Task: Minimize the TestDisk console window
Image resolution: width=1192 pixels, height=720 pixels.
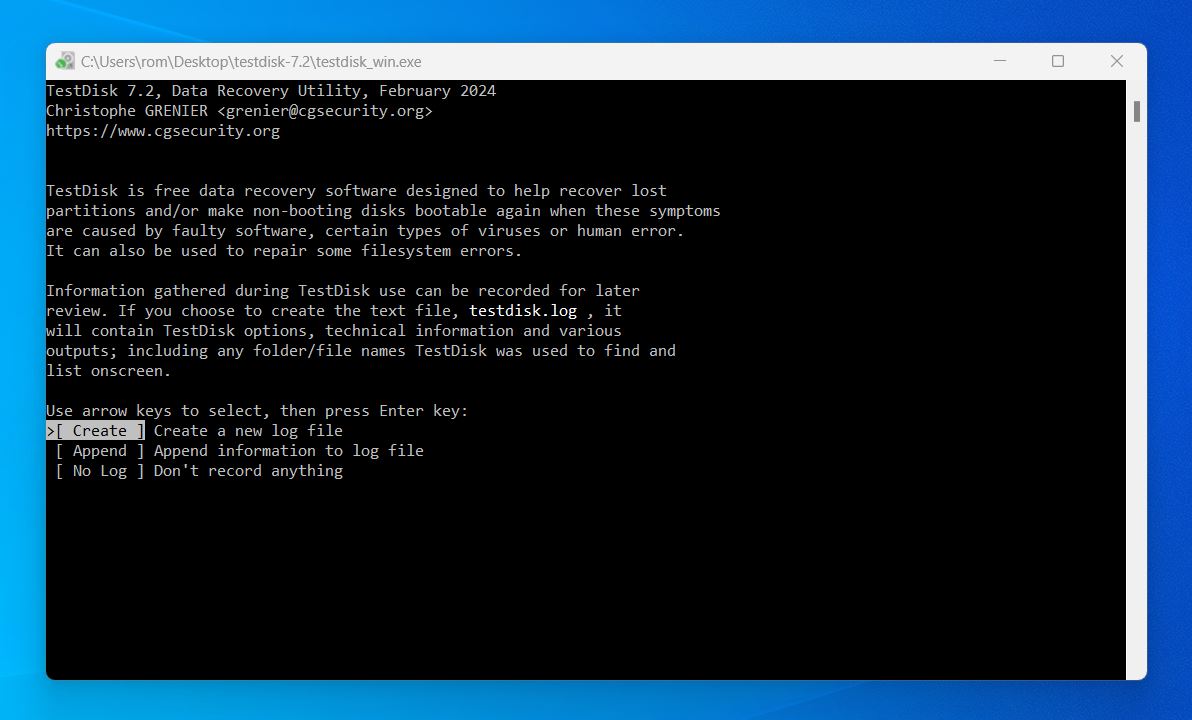Action: [x=1000, y=61]
